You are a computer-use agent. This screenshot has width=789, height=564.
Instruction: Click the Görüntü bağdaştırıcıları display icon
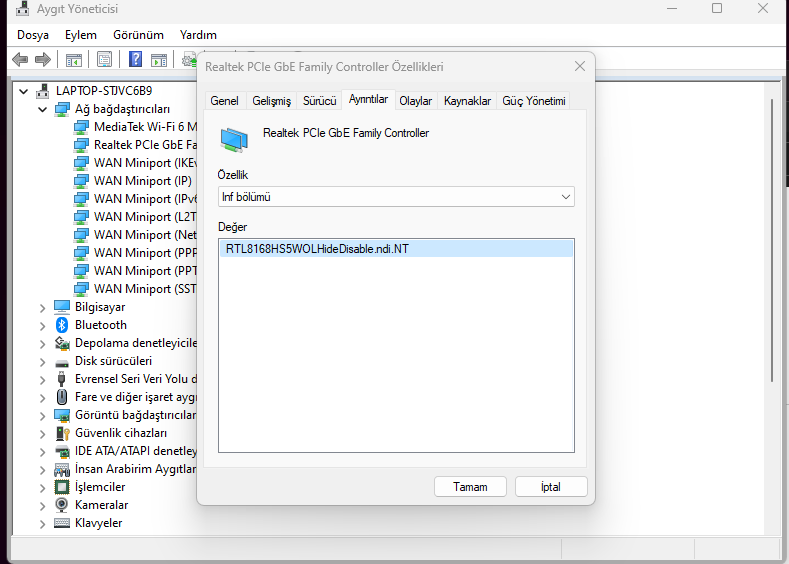[x=62, y=416]
